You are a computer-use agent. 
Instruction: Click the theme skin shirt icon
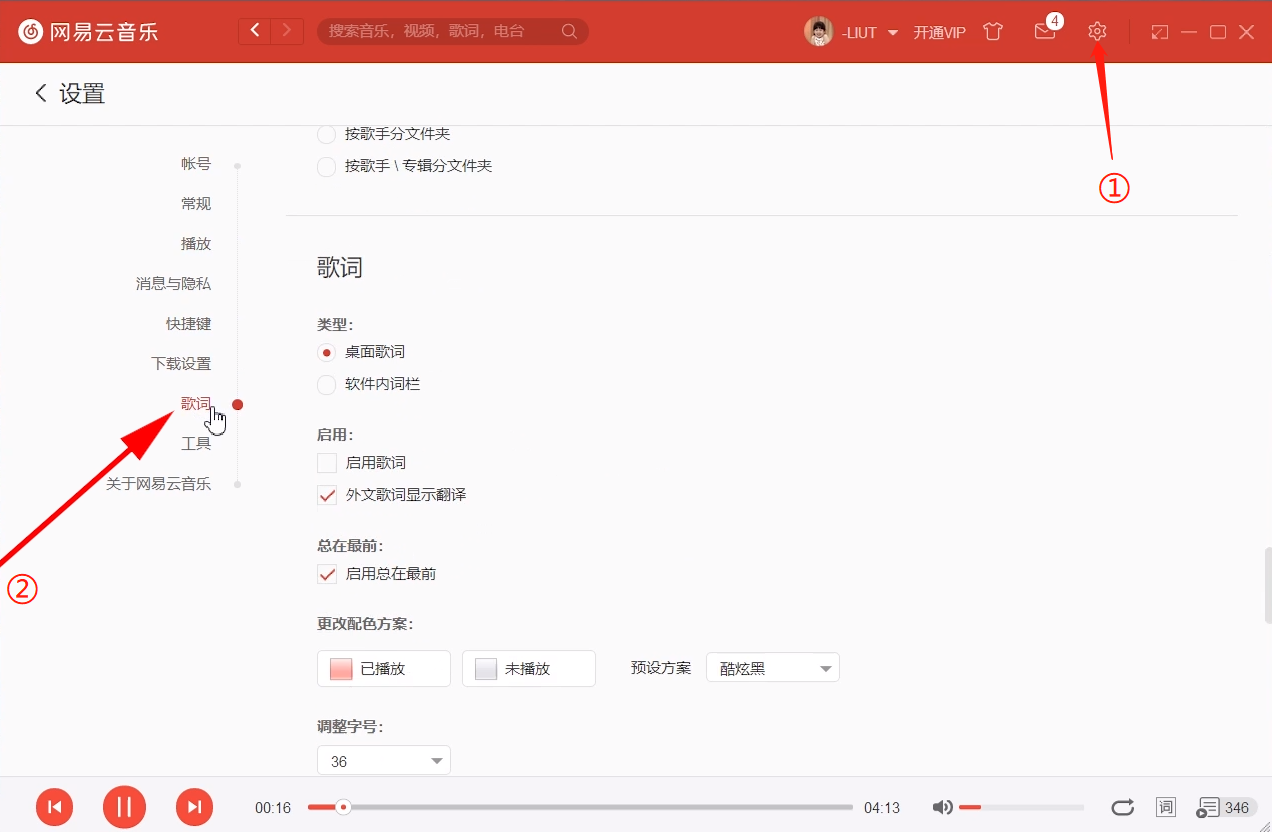[x=993, y=32]
